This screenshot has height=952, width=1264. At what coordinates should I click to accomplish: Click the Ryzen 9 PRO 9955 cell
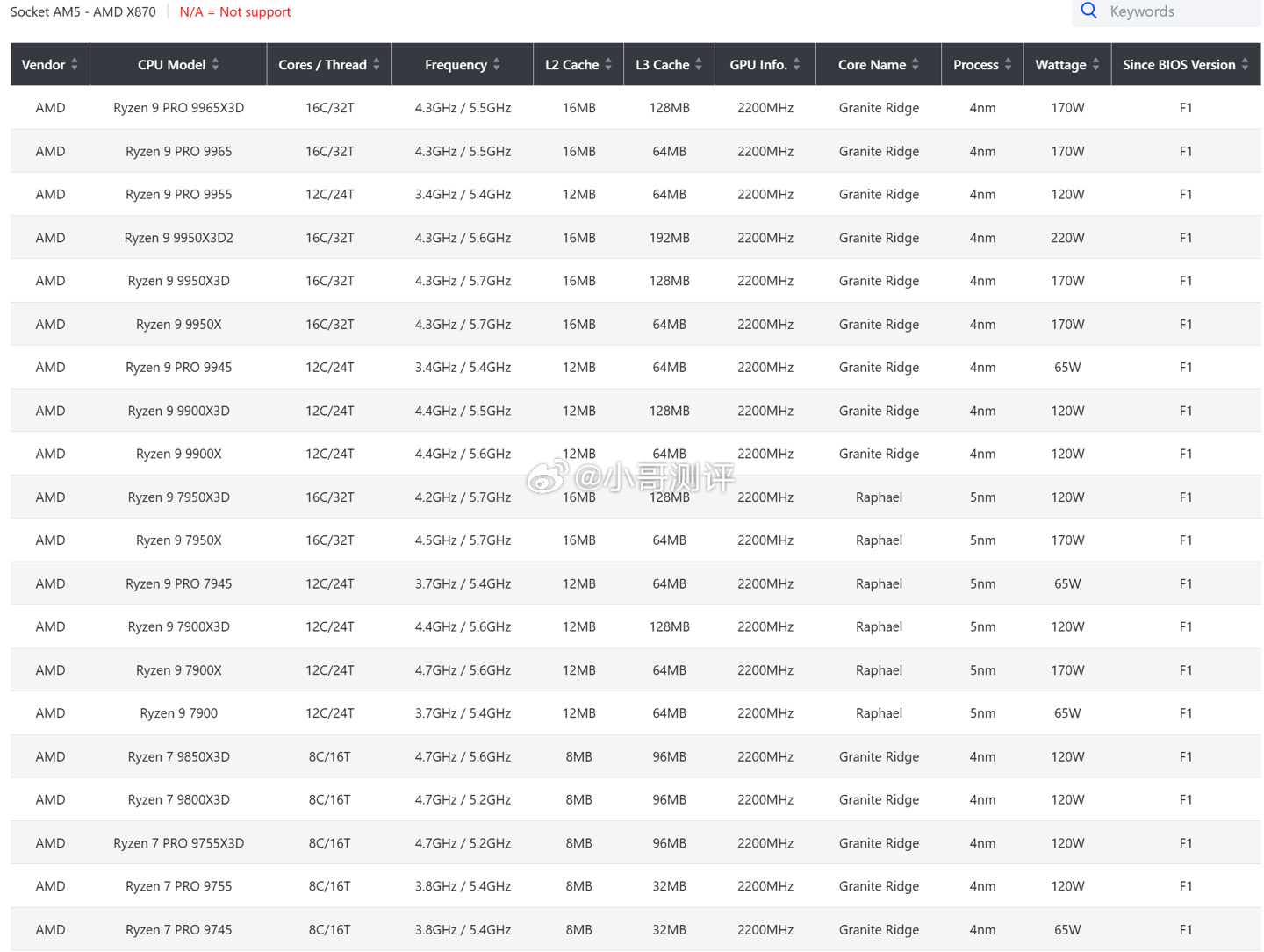[x=179, y=195]
